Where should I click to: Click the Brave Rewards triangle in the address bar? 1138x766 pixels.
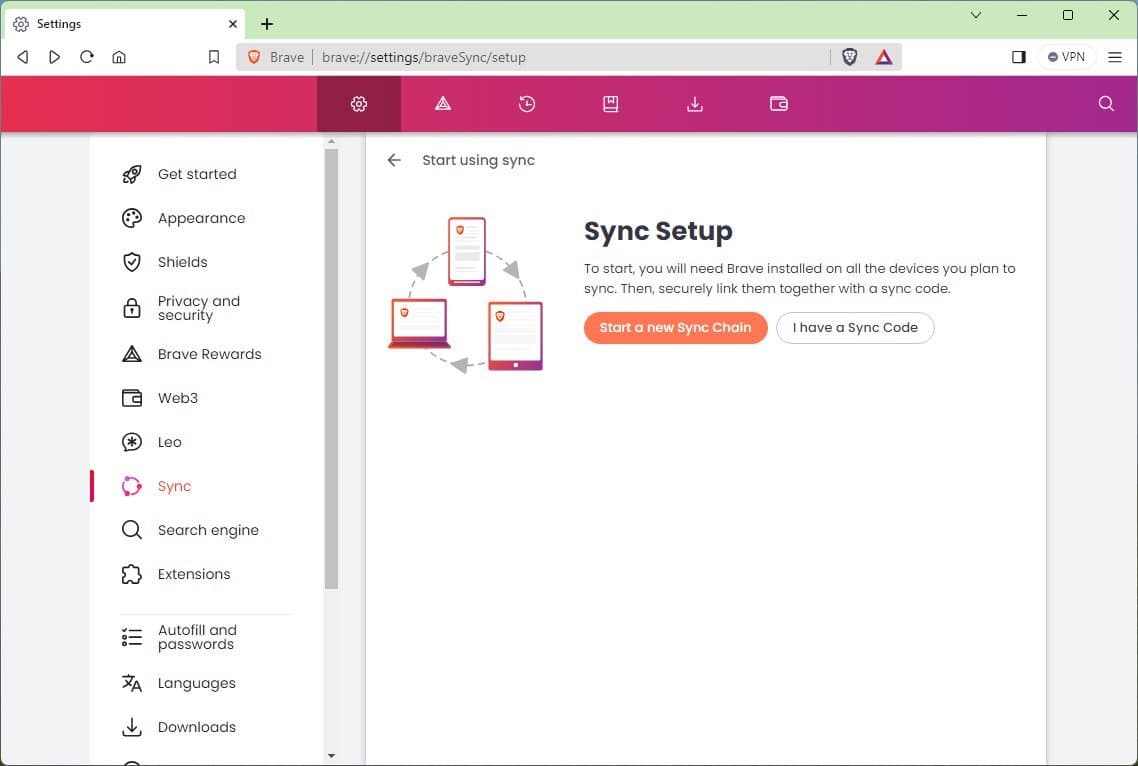pos(884,57)
